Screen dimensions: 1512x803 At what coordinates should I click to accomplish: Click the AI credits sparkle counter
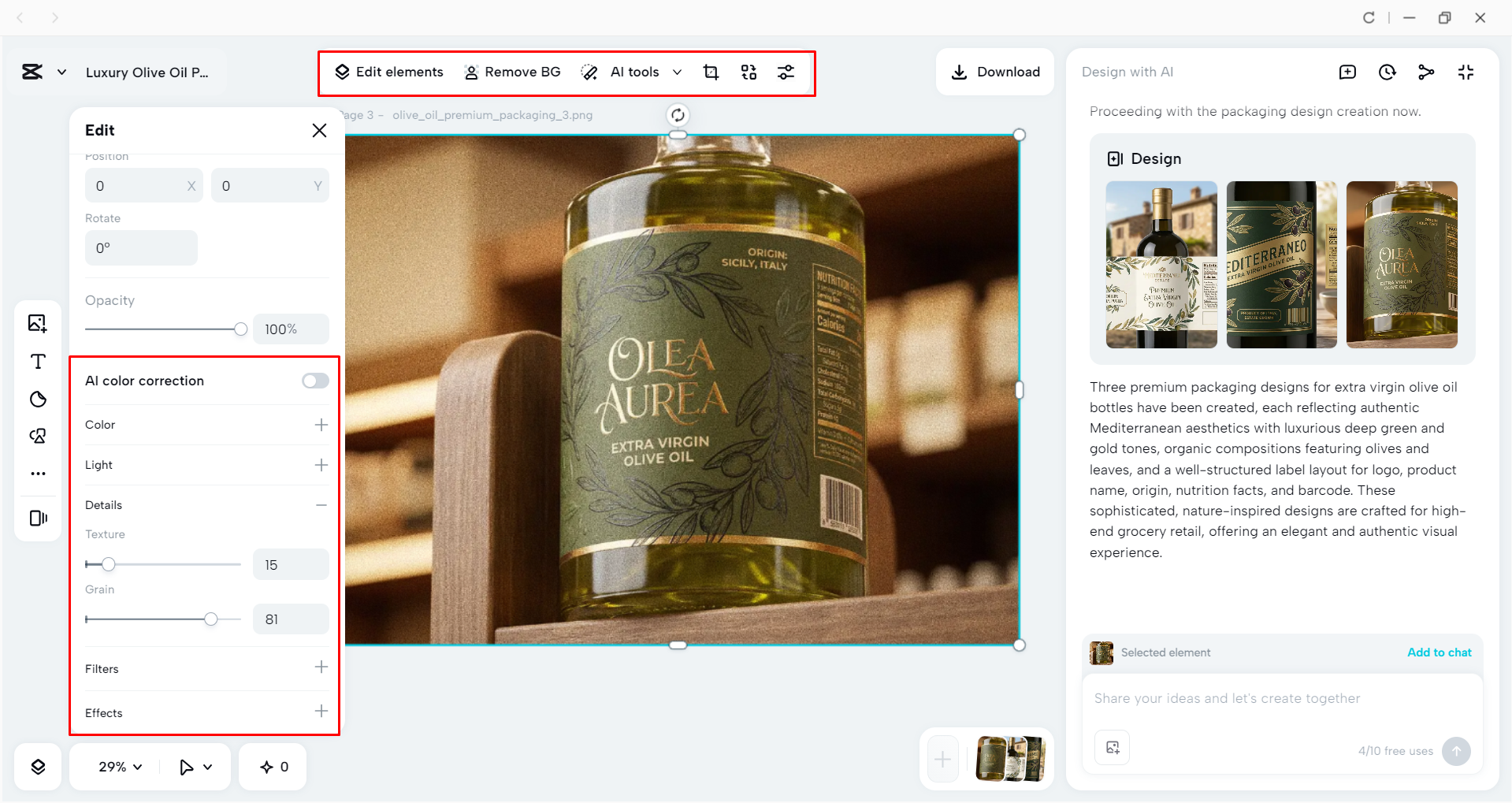tap(273, 767)
